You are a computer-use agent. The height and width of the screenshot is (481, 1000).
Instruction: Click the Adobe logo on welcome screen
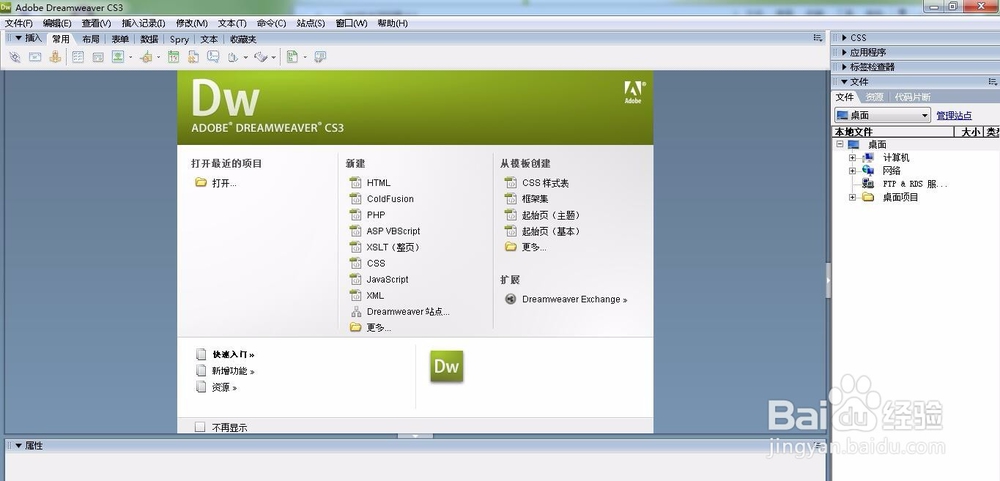click(633, 92)
